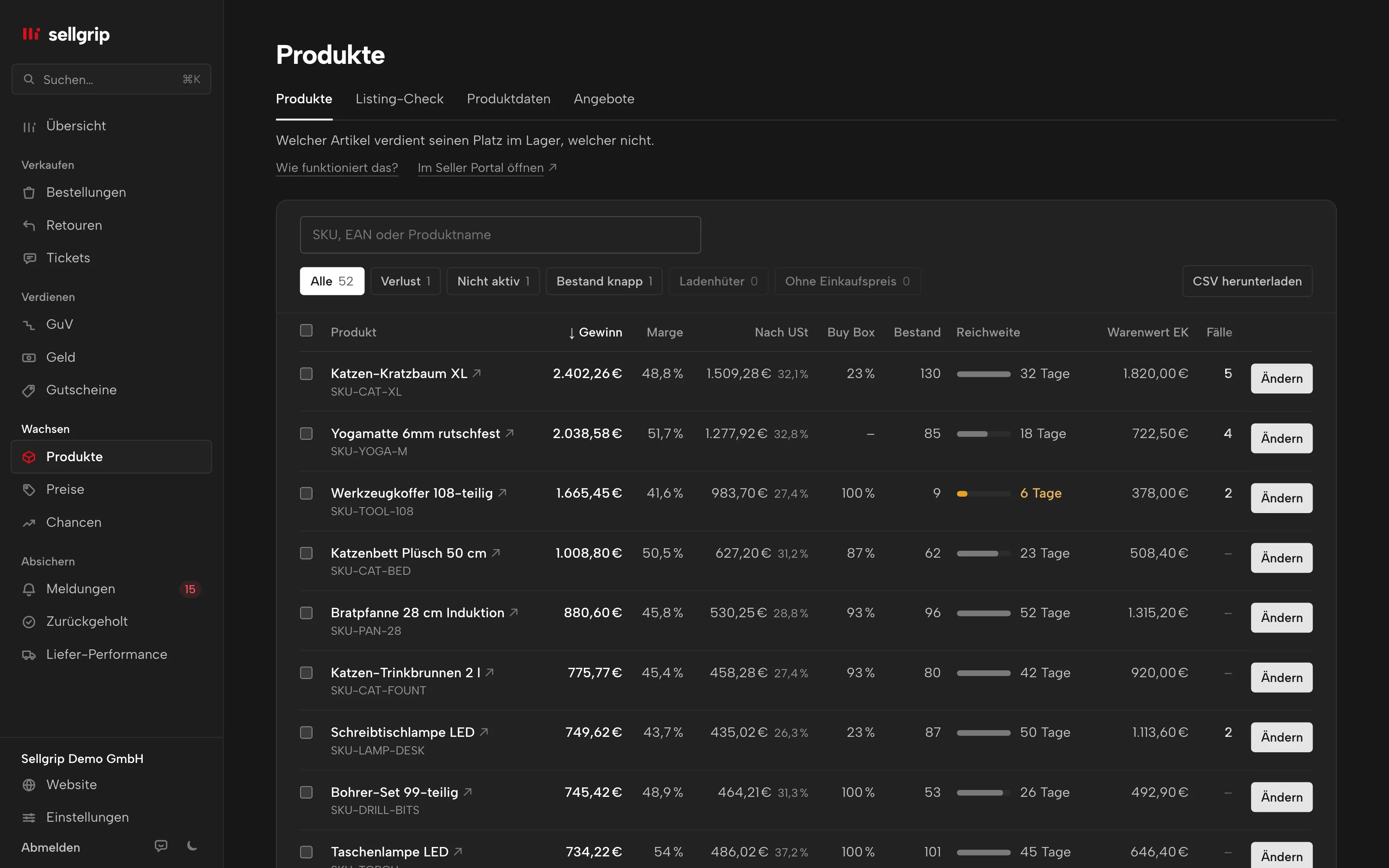Open Werkzeugkoffer 108-teilig external link arrow
The image size is (1389, 868).
(x=502, y=493)
